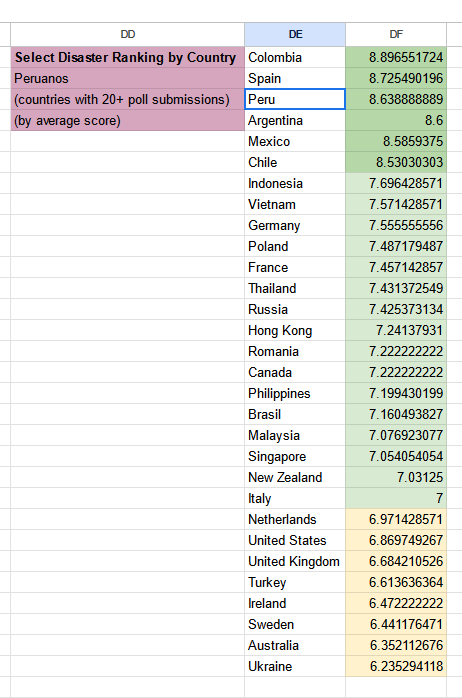Click the Italy cell
This screenshot has height=698, width=462.
[295, 498]
